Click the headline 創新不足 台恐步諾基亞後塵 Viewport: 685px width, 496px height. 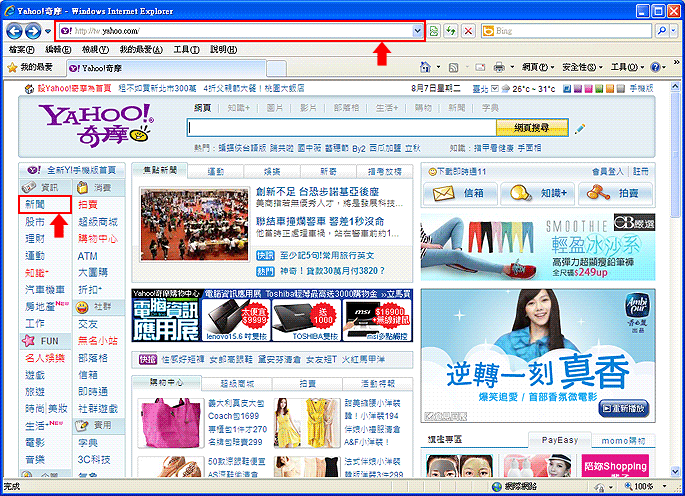tap(317, 191)
